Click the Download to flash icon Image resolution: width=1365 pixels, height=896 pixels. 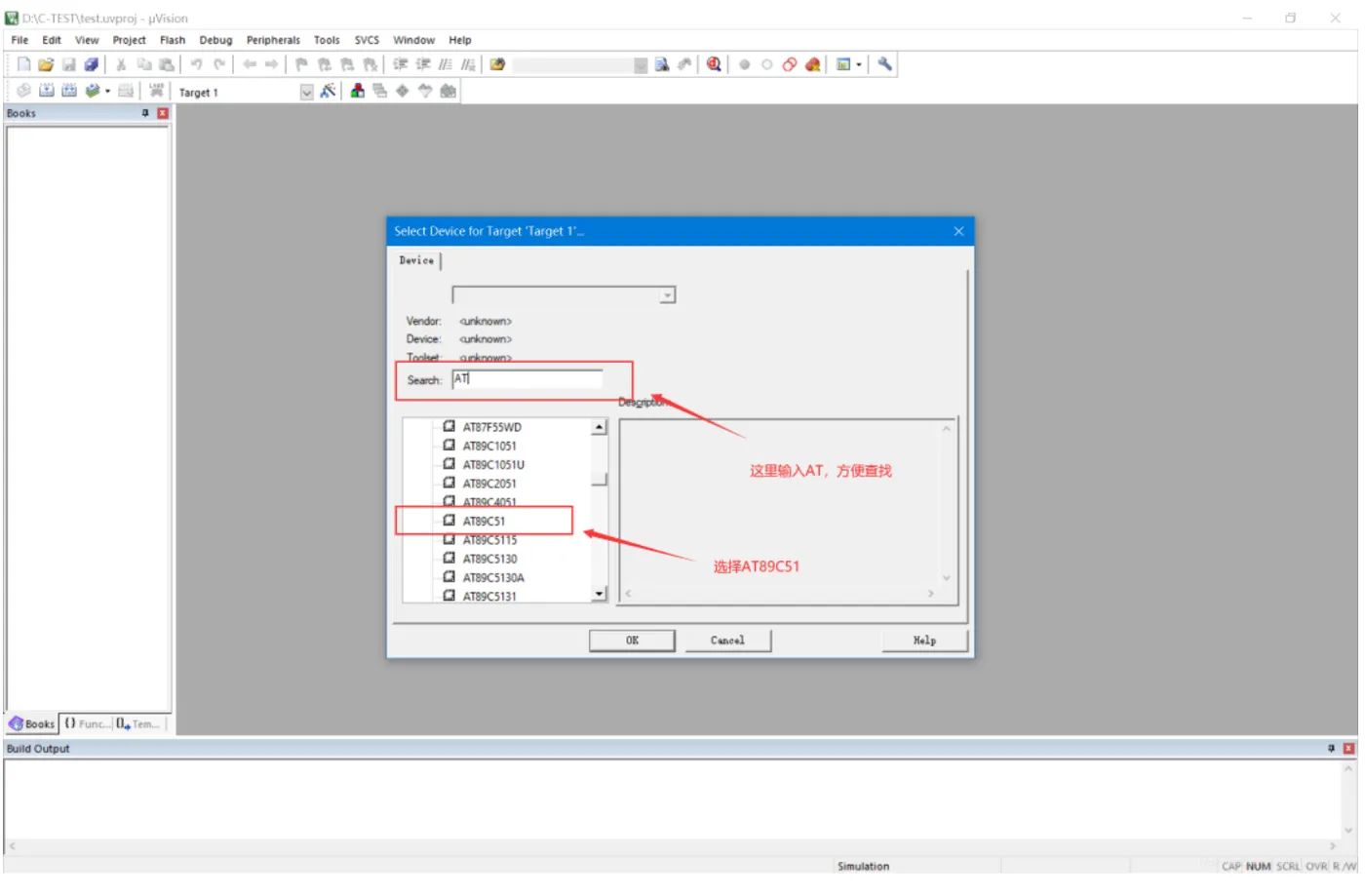click(x=156, y=91)
